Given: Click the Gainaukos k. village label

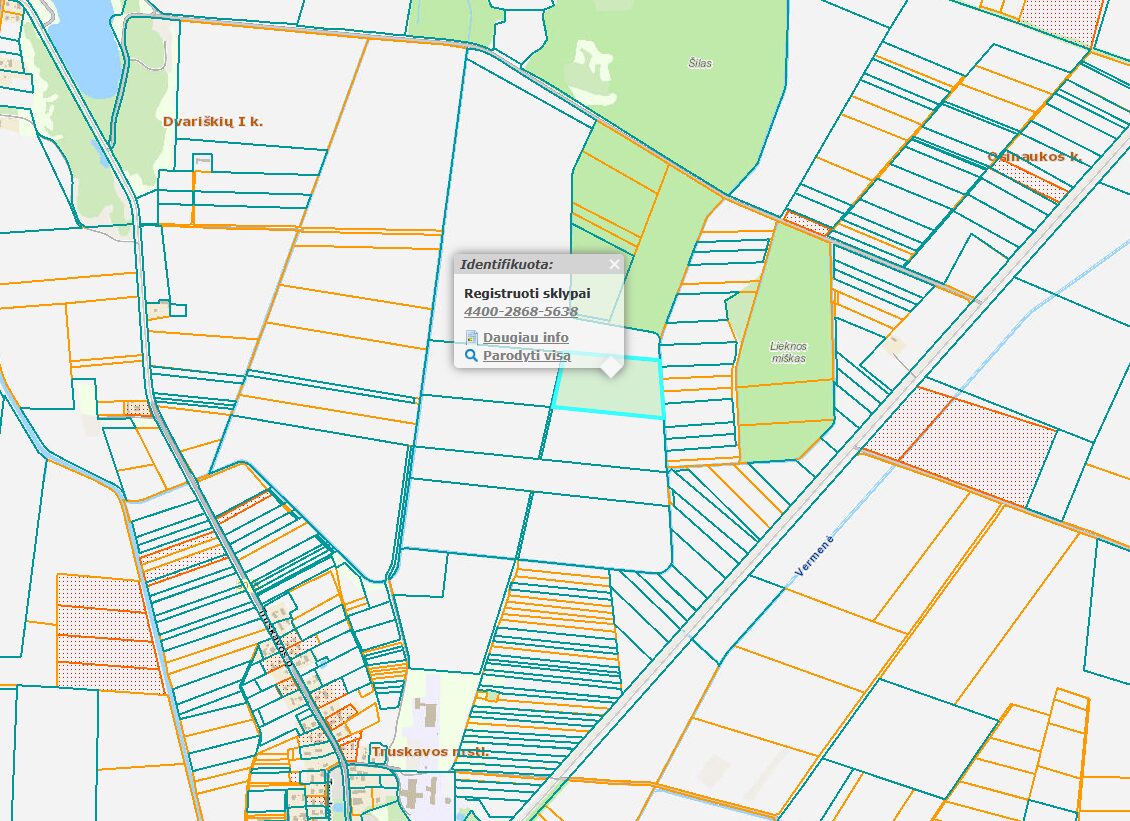Looking at the screenshot, I should [1034, 157].
